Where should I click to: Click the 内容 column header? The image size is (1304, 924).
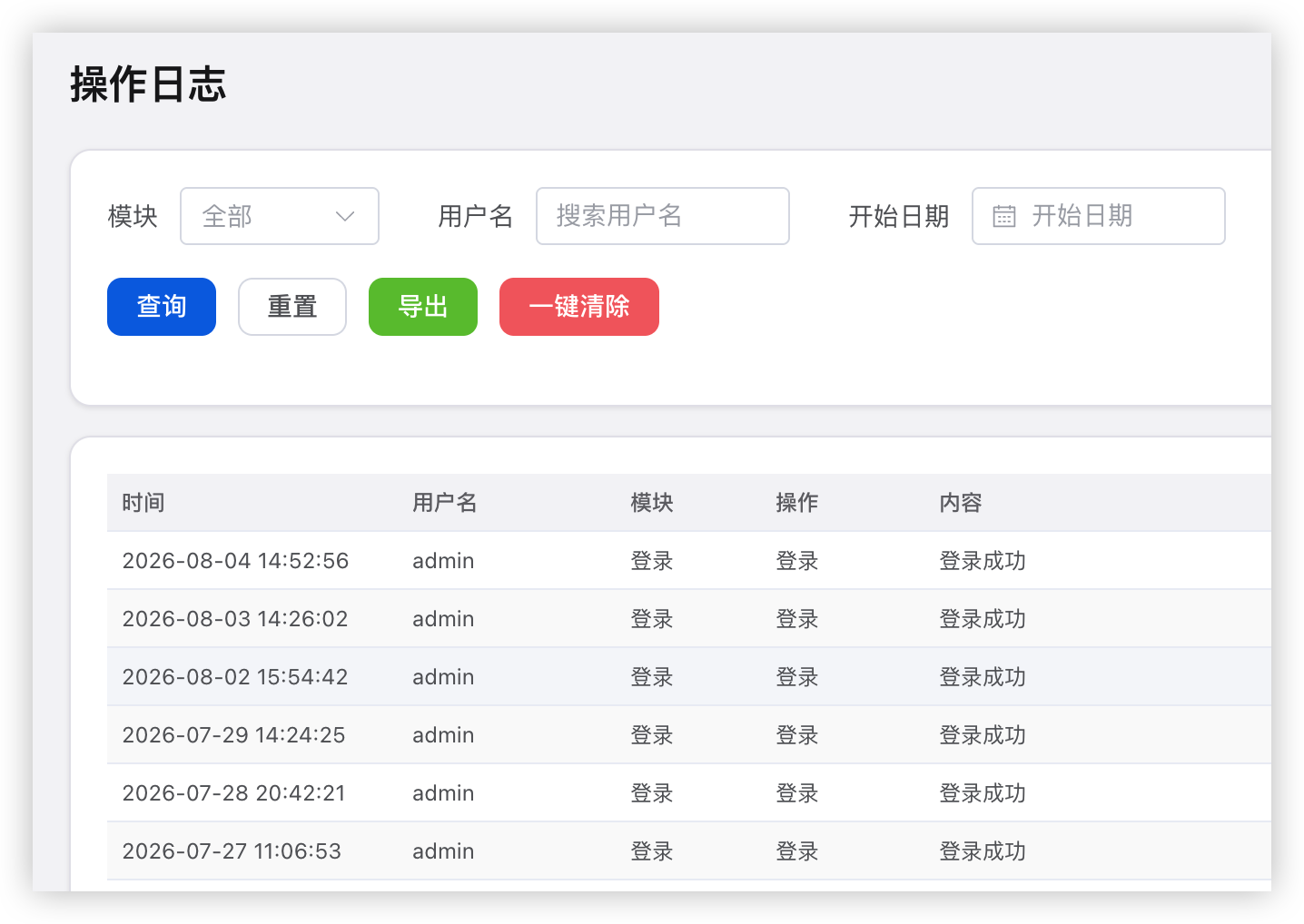point(961,503)
